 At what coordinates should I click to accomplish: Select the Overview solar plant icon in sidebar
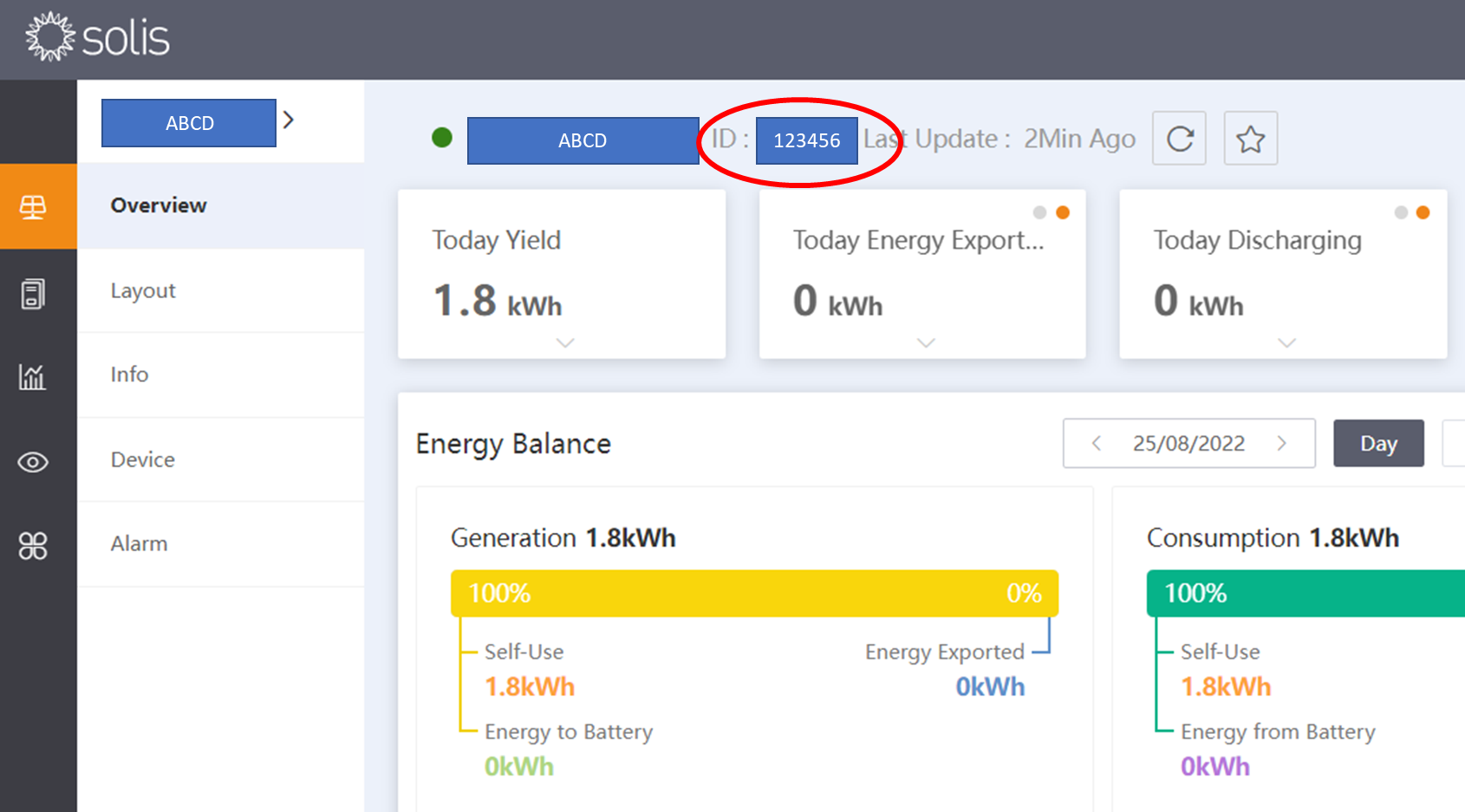(x=33, y=206)
